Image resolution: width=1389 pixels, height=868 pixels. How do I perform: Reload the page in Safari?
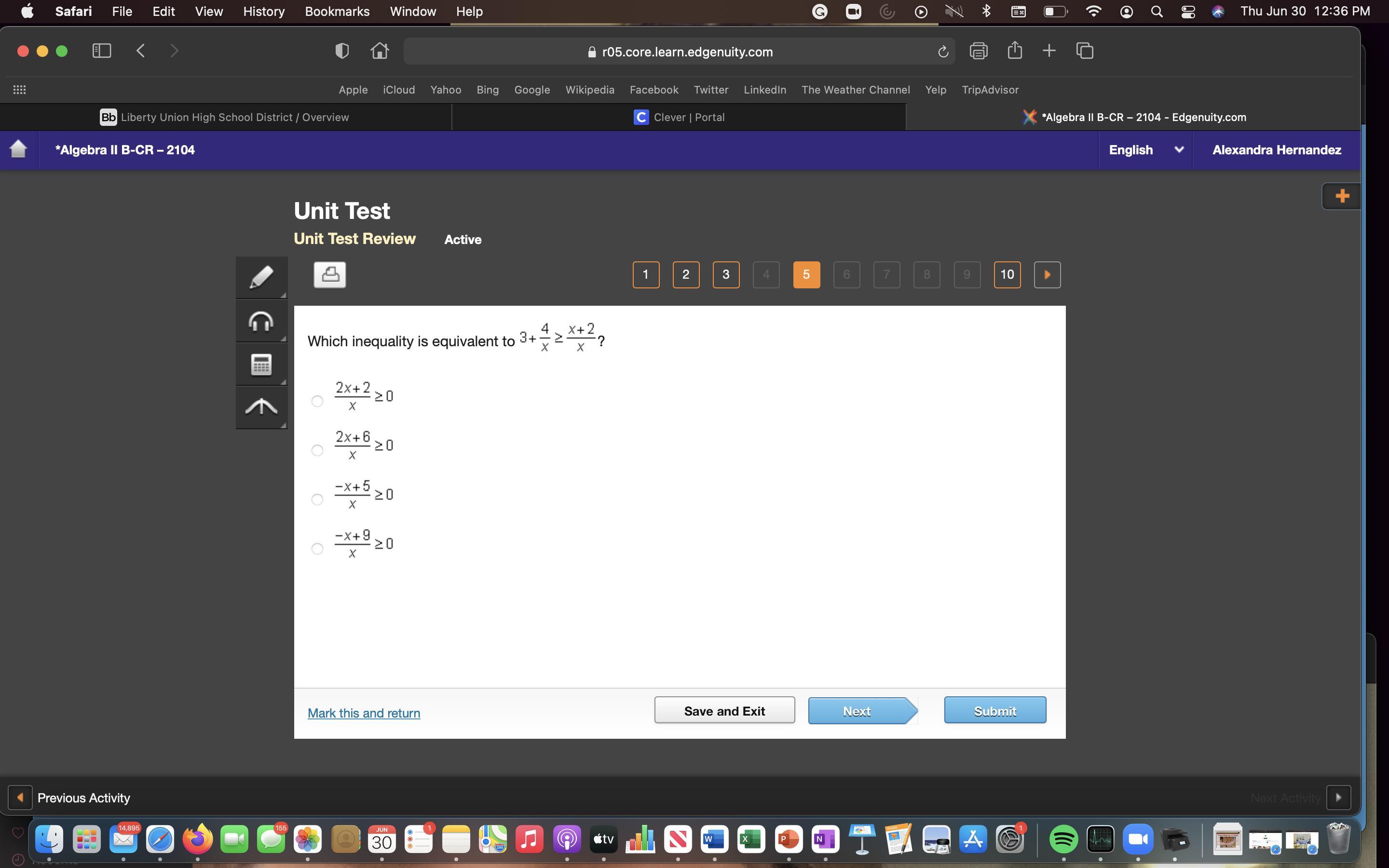click(942, 52)
